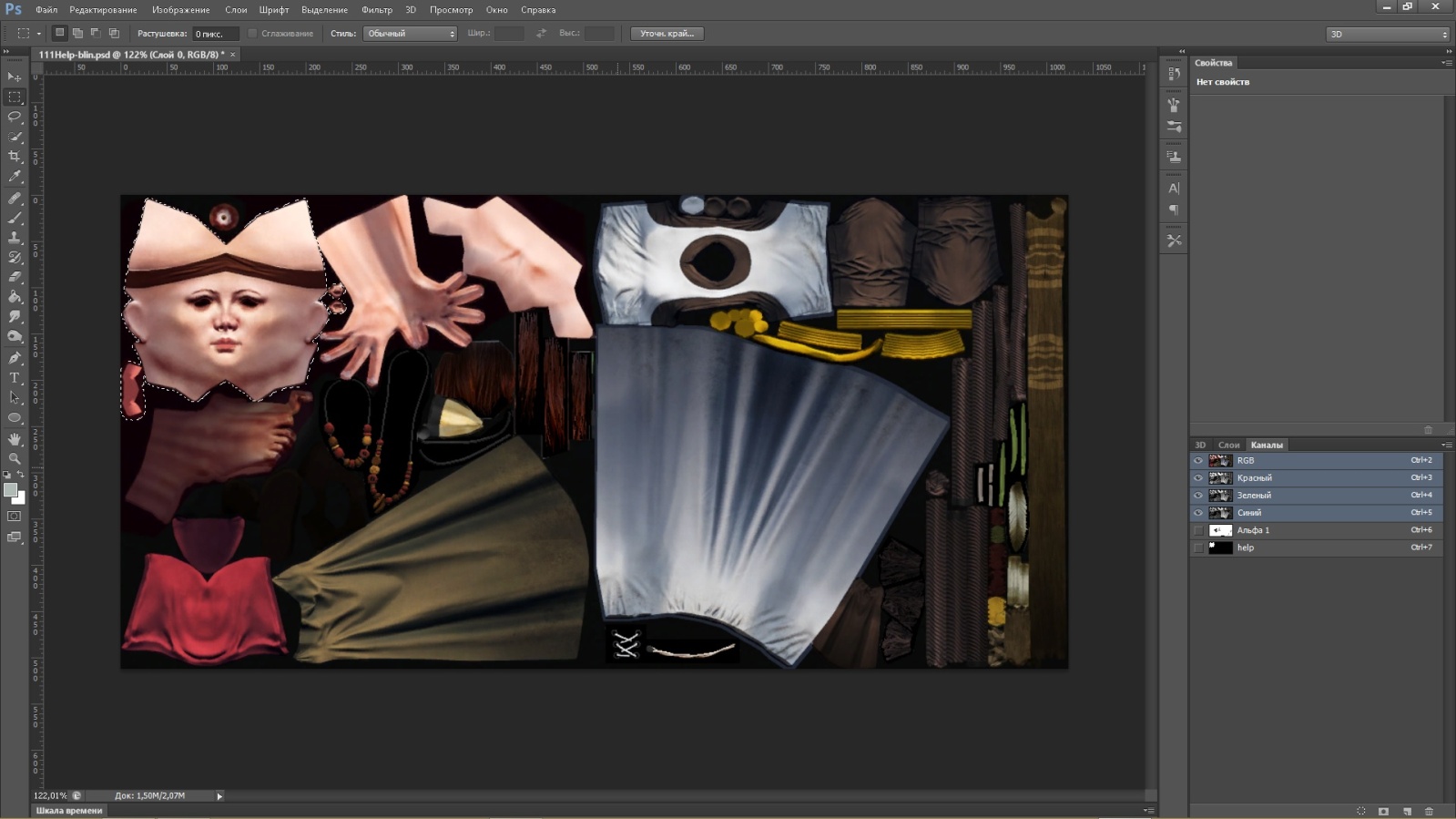
Task: Save selection as channel icon
Action: [1384, 811]
